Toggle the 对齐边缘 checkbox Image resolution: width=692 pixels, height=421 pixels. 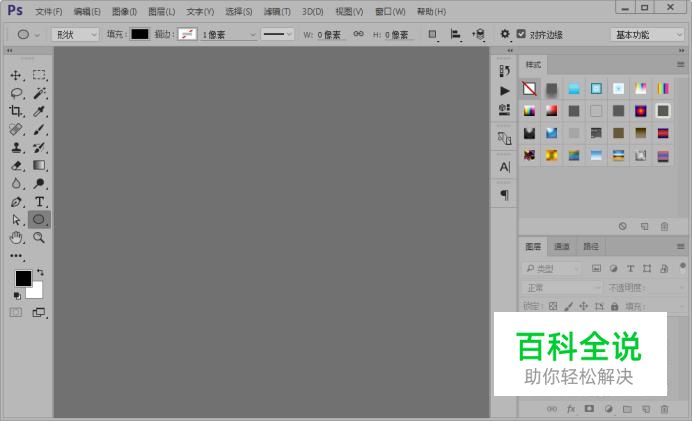click(521, 34)
